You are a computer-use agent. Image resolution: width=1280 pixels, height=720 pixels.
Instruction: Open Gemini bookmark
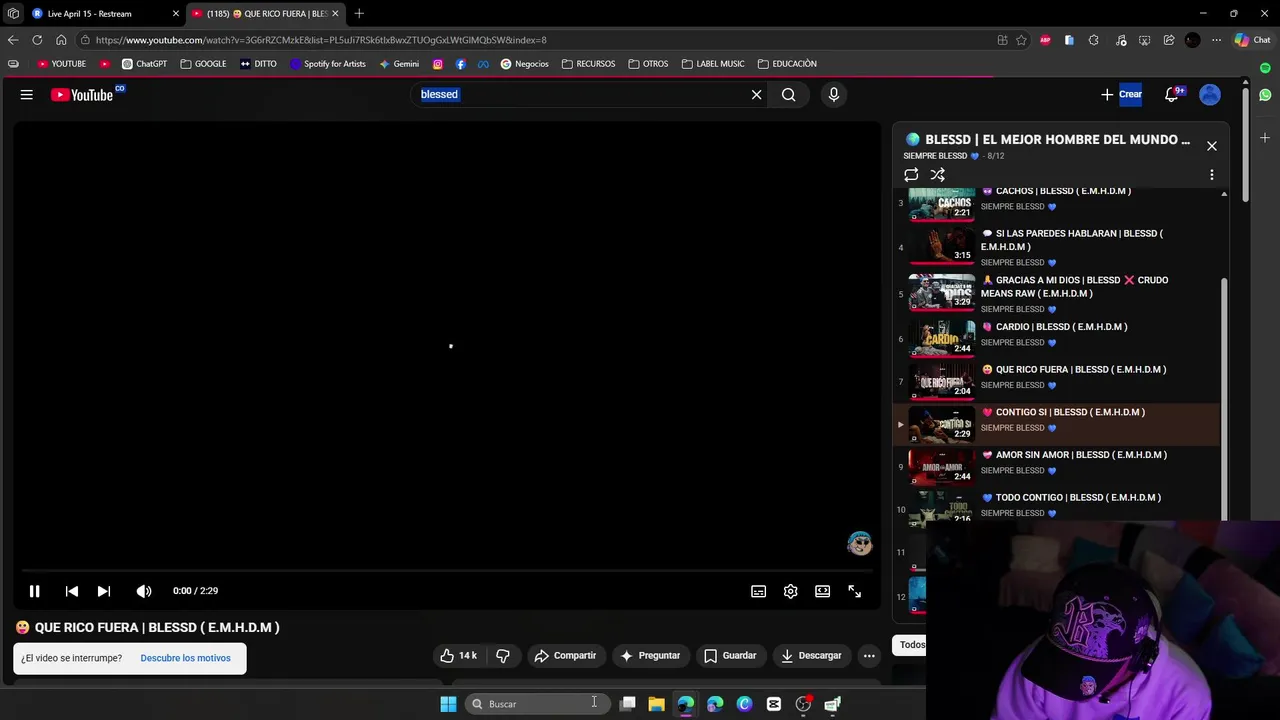[399, 64]
